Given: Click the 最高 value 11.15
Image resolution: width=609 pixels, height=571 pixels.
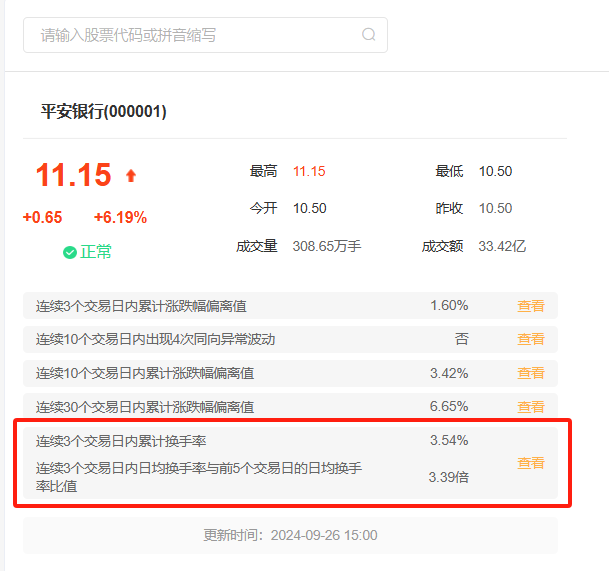Looking at the screenshot, I should pyautogui.click(x=309, y=171).
